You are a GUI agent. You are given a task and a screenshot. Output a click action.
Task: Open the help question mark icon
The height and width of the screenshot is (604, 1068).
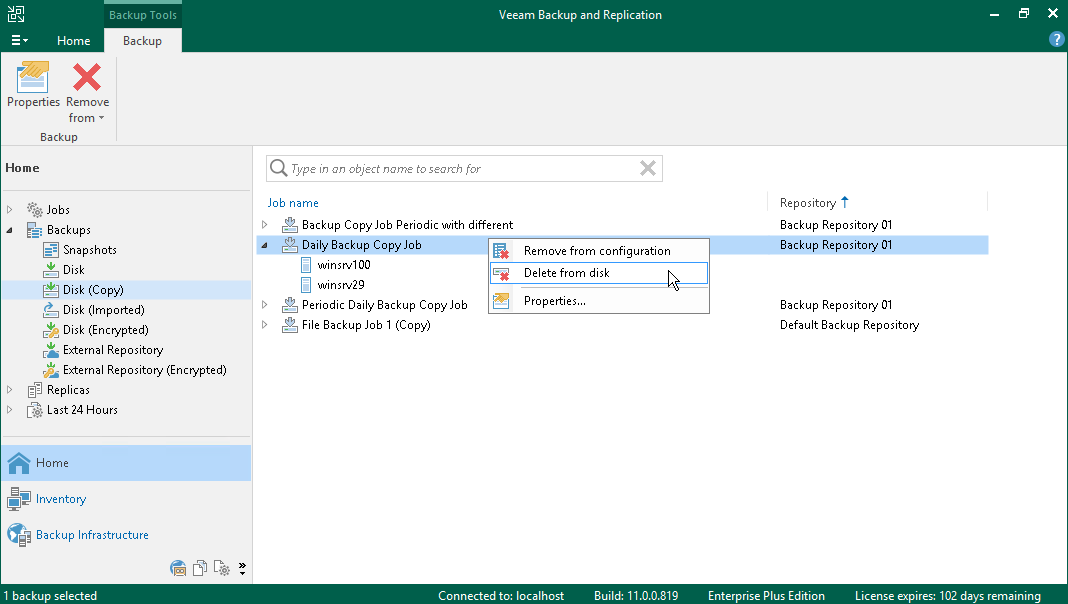[x=1056, y=39]
